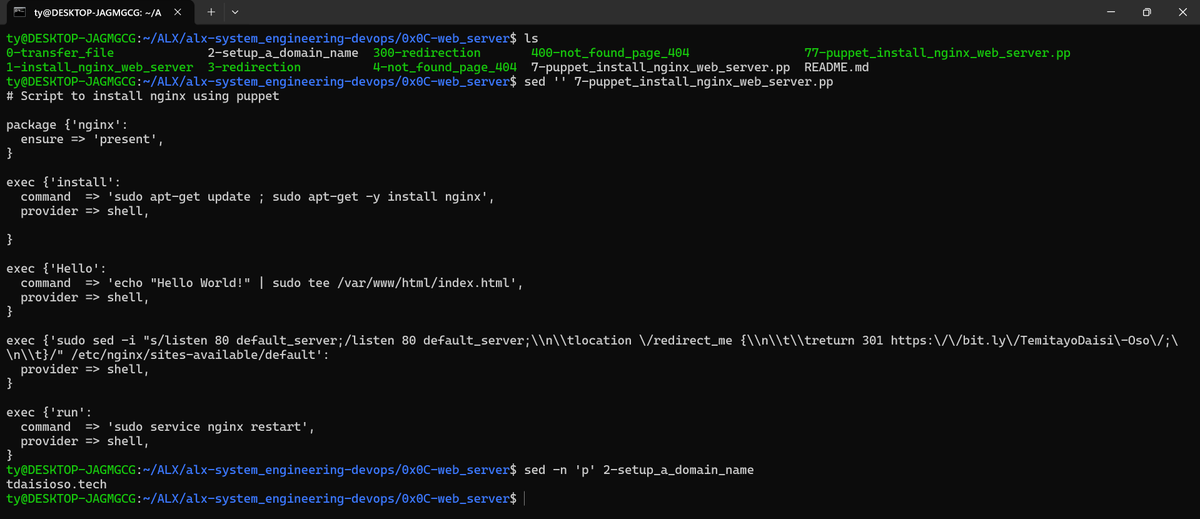Viewport: 1200px width, 519px height.
Task: Click the echo "Hello World!" command line
Action: click(272, 283)
